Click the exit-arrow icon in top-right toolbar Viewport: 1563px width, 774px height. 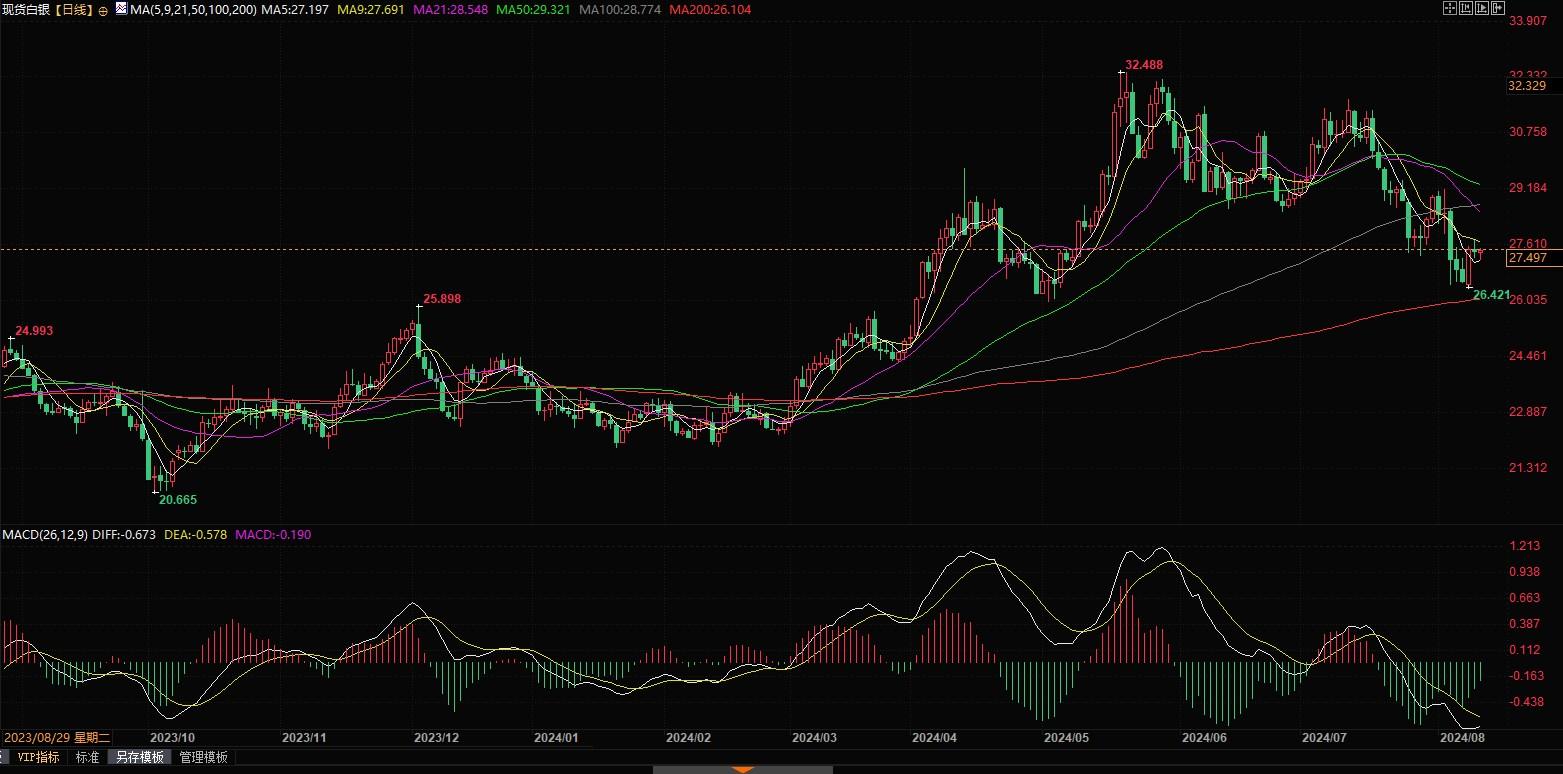tap(1498, 8)
